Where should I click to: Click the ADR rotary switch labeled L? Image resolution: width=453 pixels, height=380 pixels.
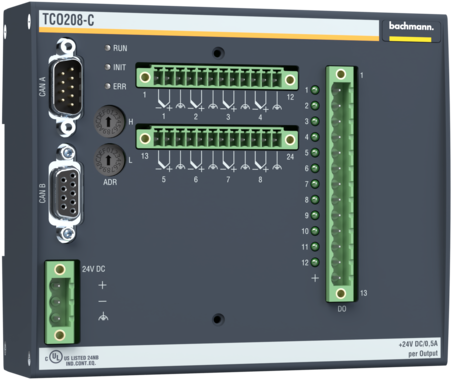click(109, 160)
